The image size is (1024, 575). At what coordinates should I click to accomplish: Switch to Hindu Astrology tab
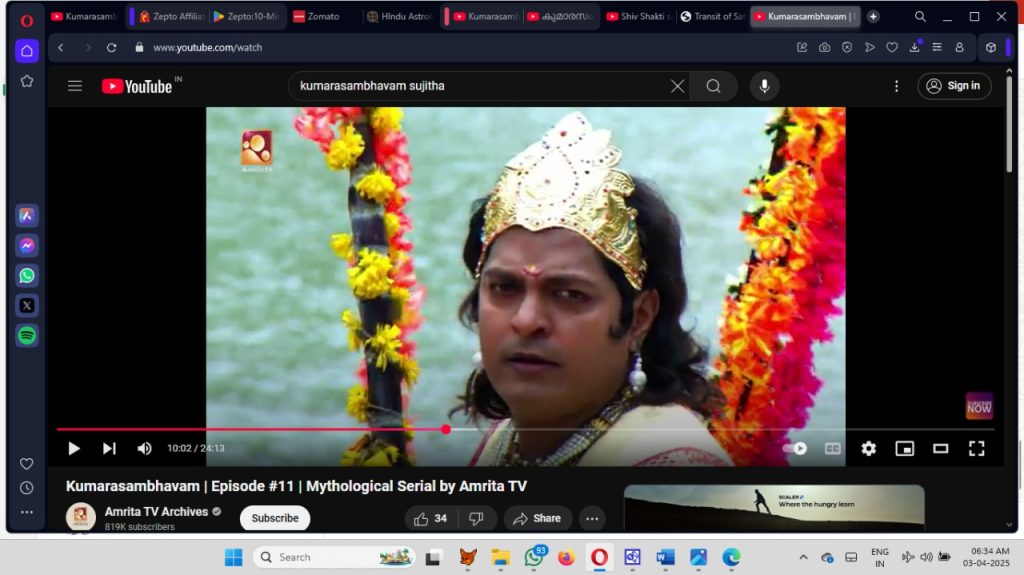(x=398, y=16)
